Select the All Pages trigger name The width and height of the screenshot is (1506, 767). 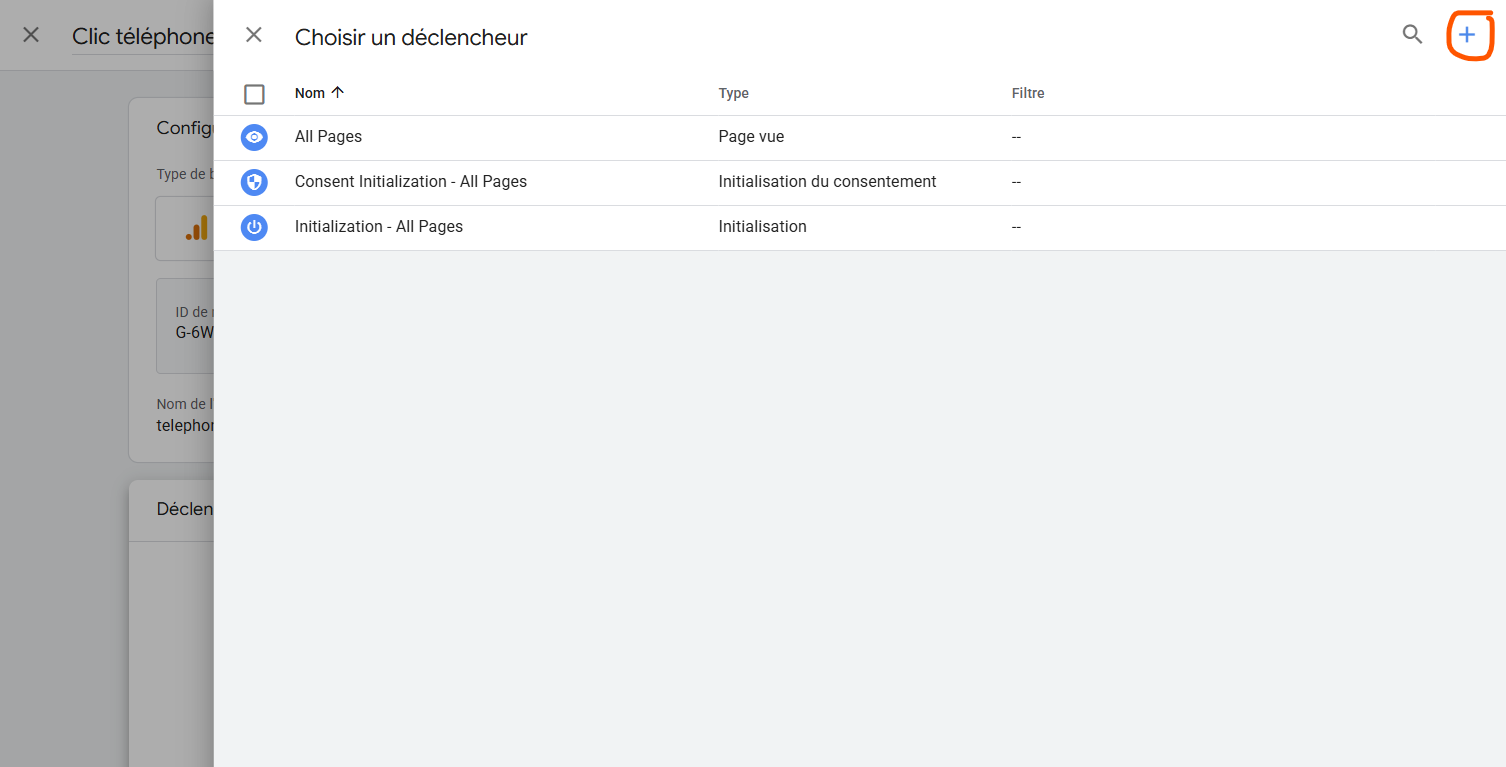[x=328, y=137]
